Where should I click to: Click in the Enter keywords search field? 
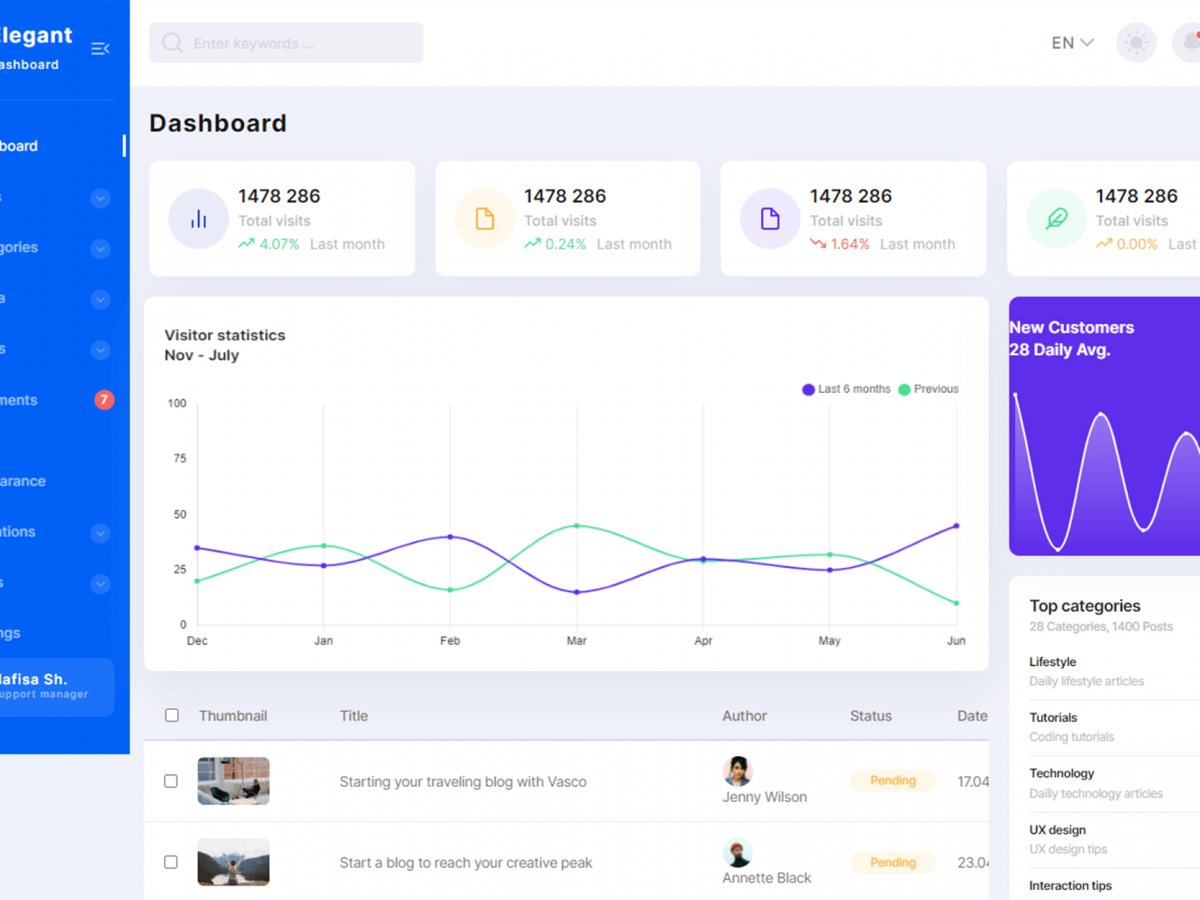(x=300, y=43)
